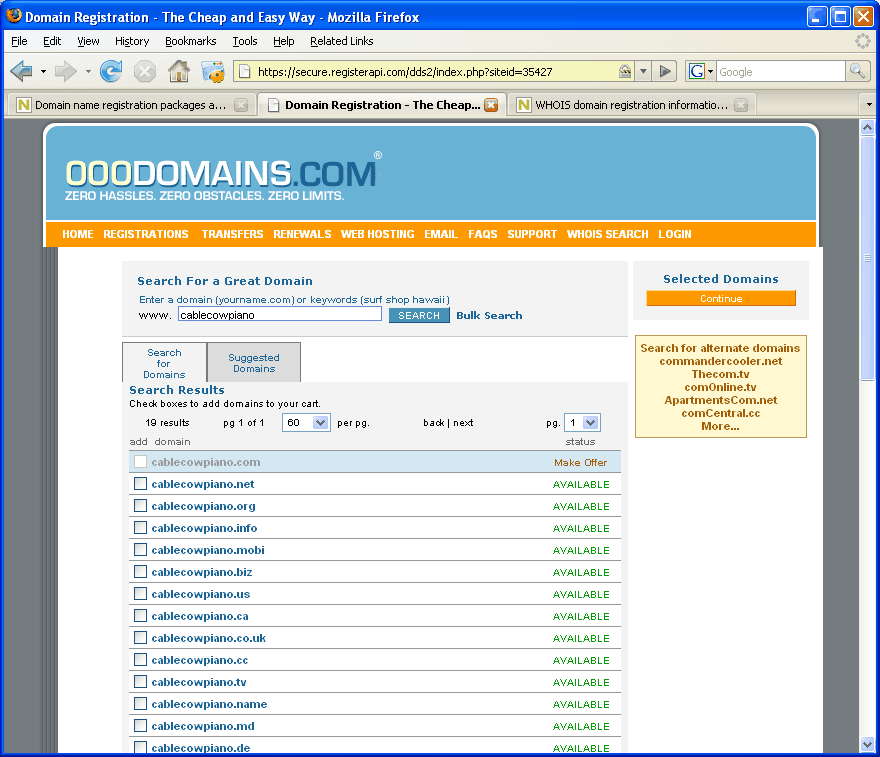Viewport: 880px width, 757px height.
Task: Click the domain search text field
Action: [x=280, y=315]
